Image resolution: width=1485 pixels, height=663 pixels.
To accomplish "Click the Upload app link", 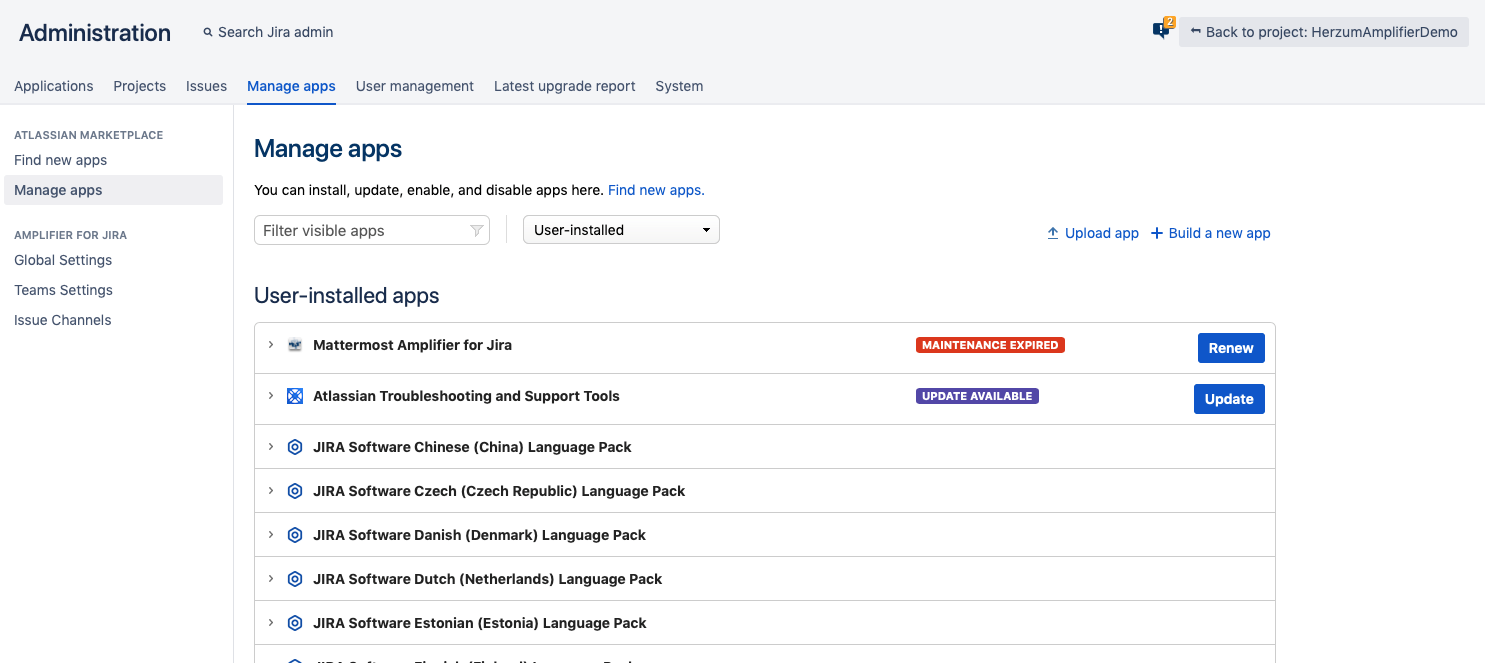I will point(1092,233).
